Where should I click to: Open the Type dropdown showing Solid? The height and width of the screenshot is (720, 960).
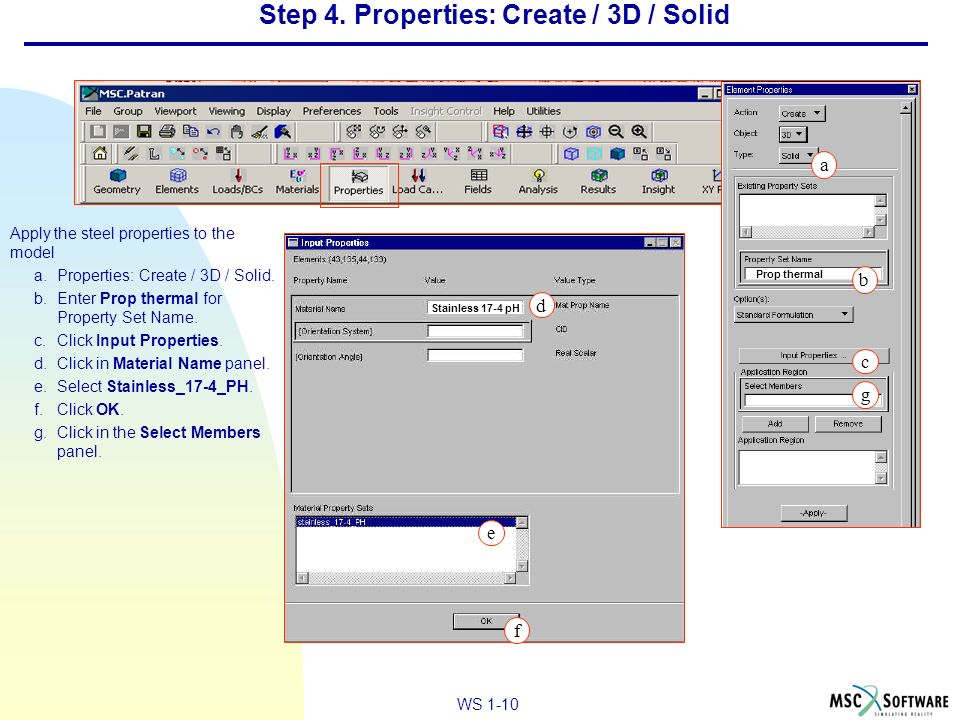pos(797,156)
